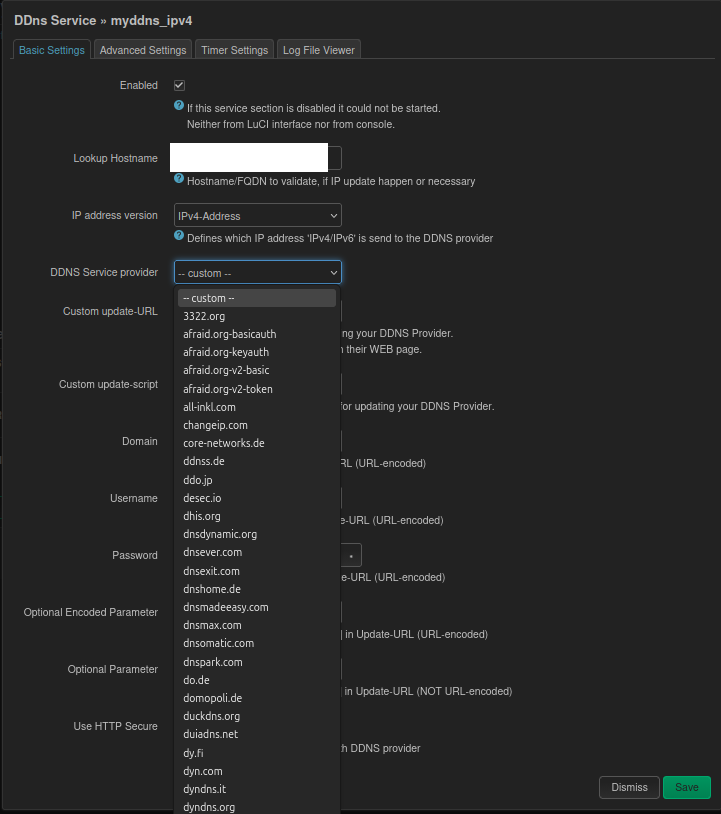721x814 pixels.
Task: Click the Save button
Action: 686,787
